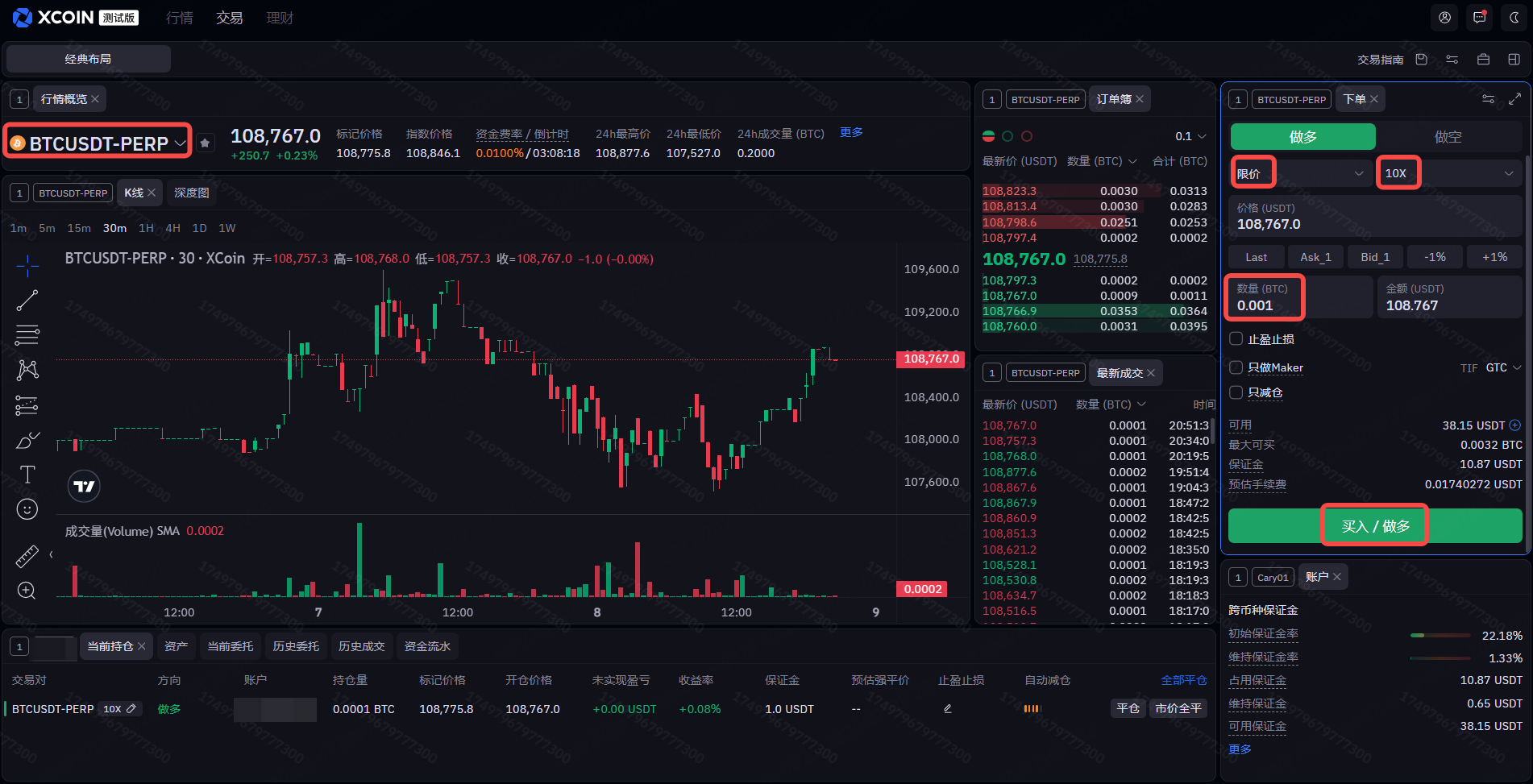Favorite BTCUSDT-PERP with the star icon
The width and height of the screenshot is (1533, 784).
tap(206, 143)
